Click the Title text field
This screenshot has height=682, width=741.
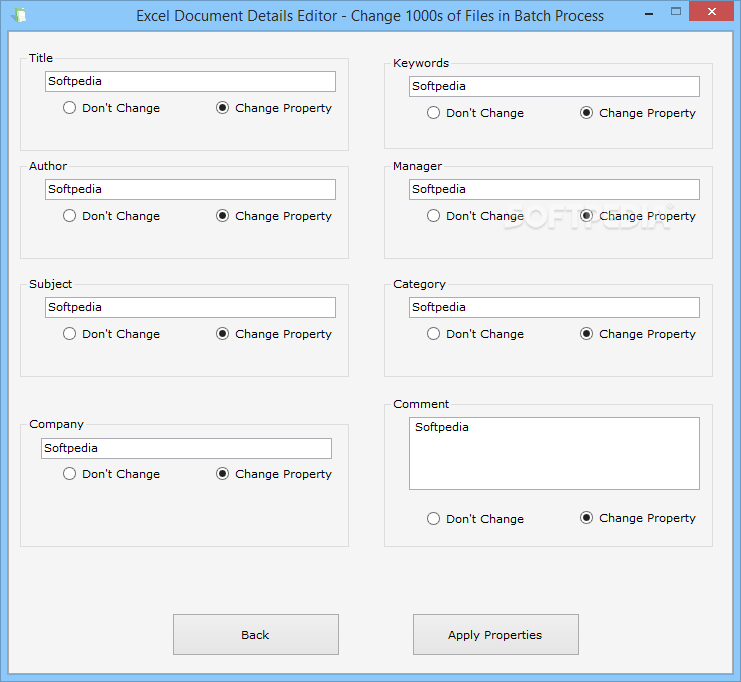(190, 81)
